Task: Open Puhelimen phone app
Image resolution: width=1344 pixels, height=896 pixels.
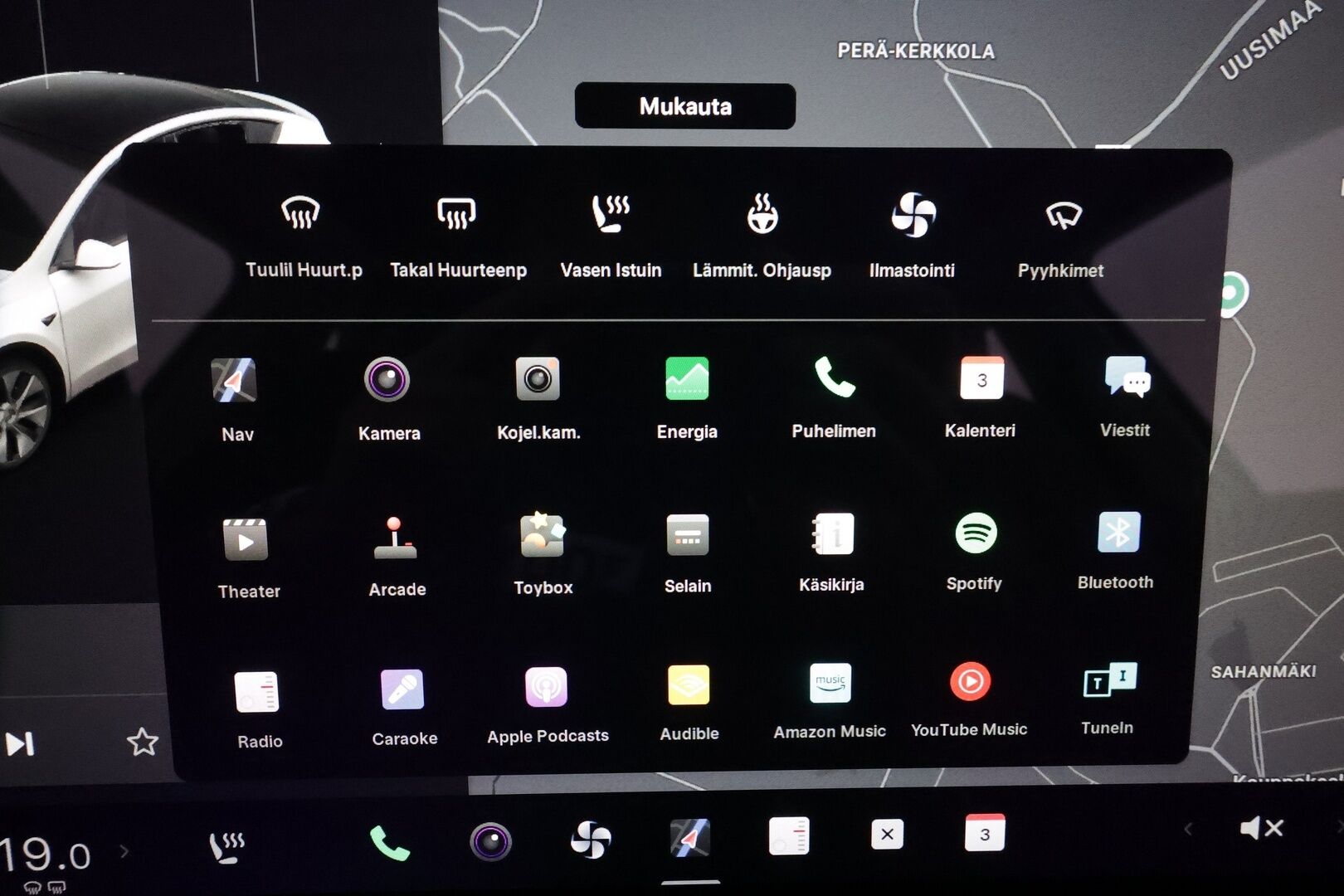Action: pyautogui.click(x=834, y=377)
